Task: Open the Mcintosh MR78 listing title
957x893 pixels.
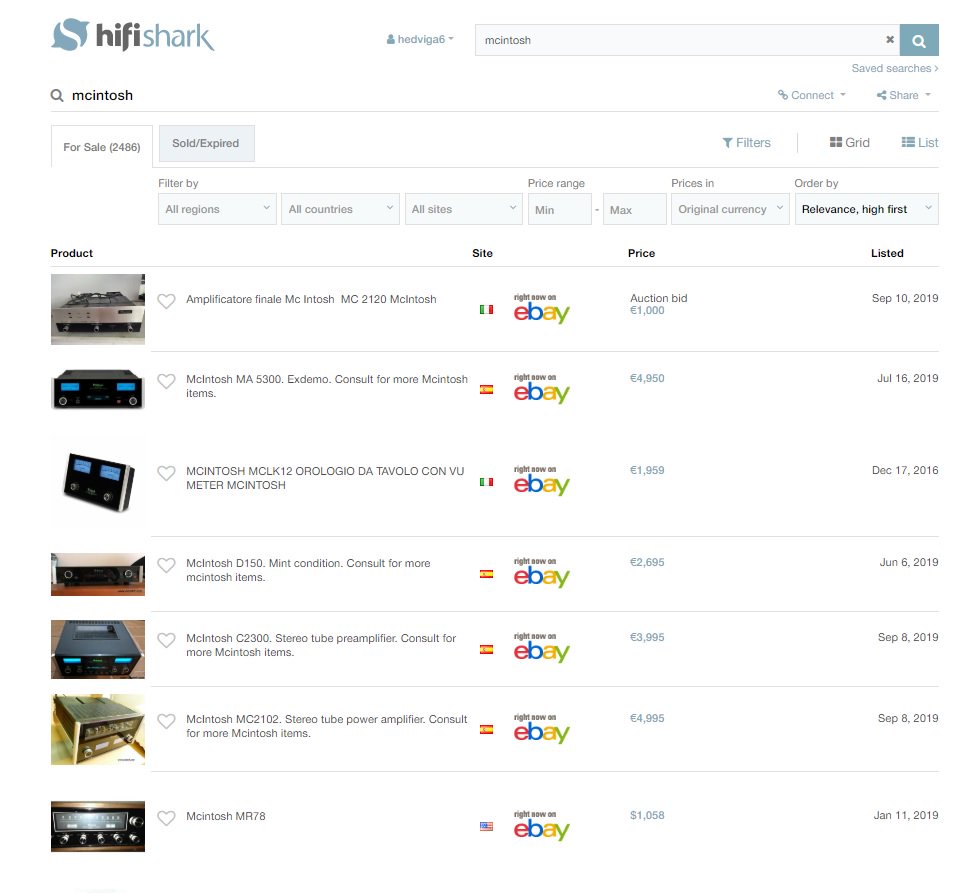Action: tap(226, 817)
